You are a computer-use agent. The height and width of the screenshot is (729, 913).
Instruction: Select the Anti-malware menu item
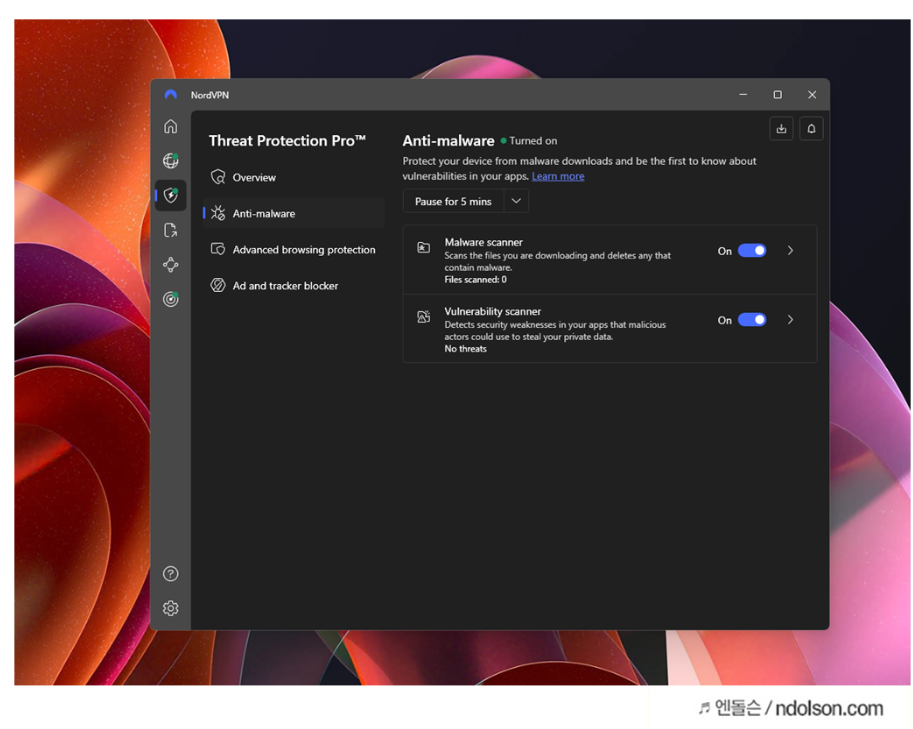click(293, 213)
